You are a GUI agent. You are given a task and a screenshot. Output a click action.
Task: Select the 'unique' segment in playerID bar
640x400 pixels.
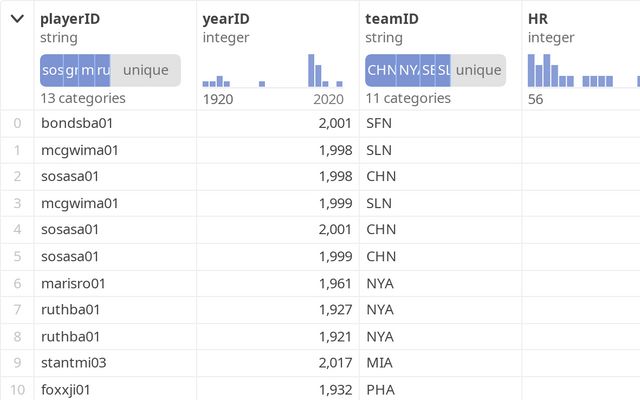(145, 70)
